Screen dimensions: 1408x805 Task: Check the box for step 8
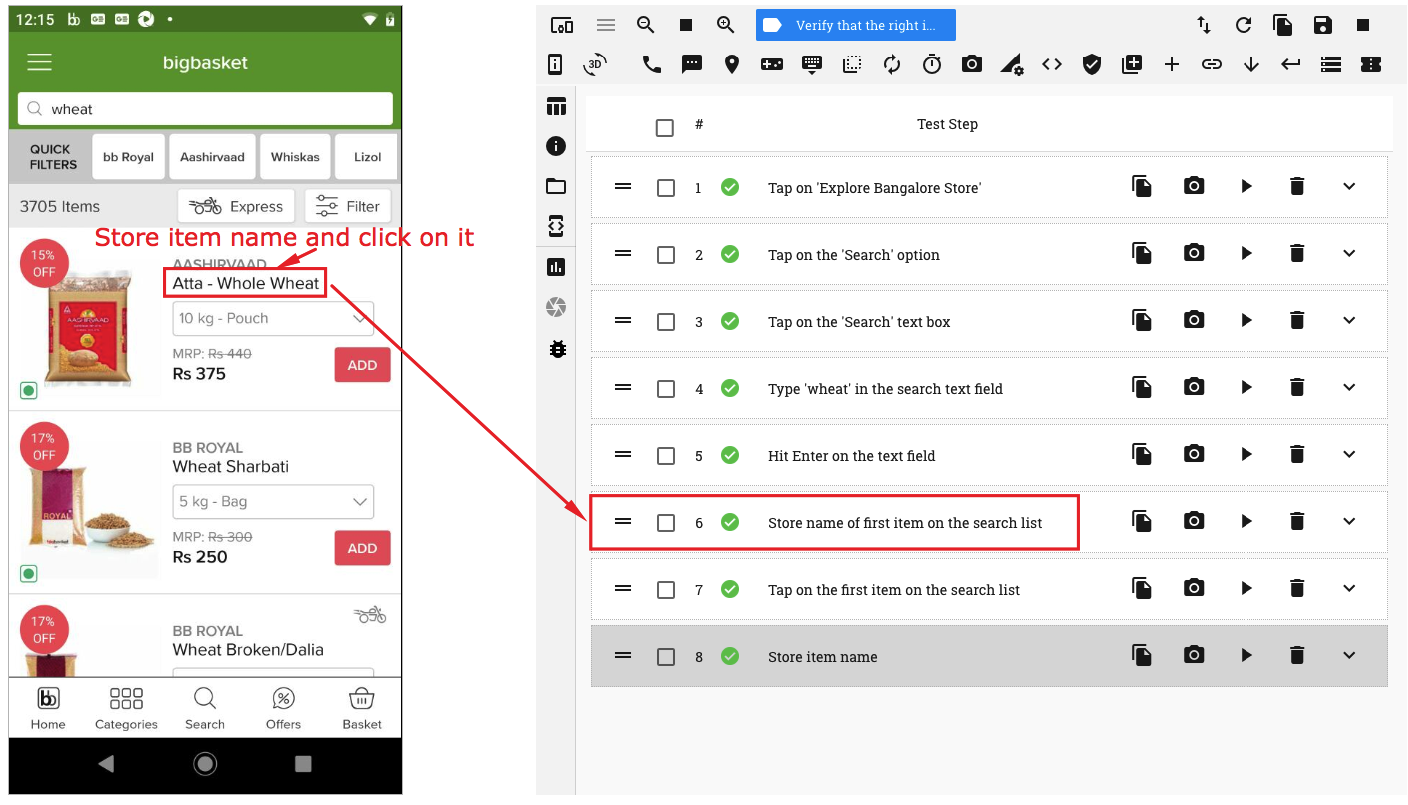click(x=666, y=657)
